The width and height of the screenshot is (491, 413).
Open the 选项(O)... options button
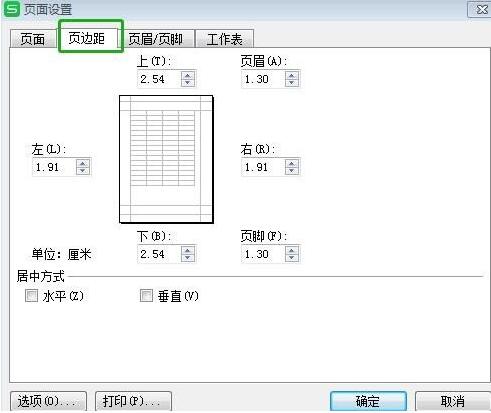pyautogui.click(x=49, y=401)
